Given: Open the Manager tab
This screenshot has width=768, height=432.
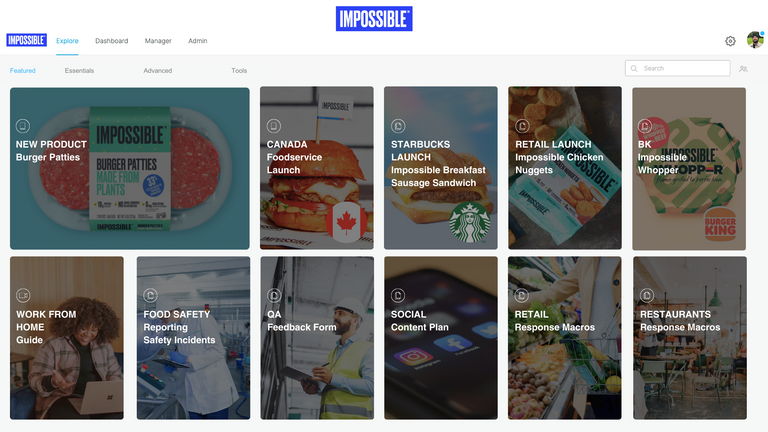Looking at the screenshot, I should coord(158,41).
